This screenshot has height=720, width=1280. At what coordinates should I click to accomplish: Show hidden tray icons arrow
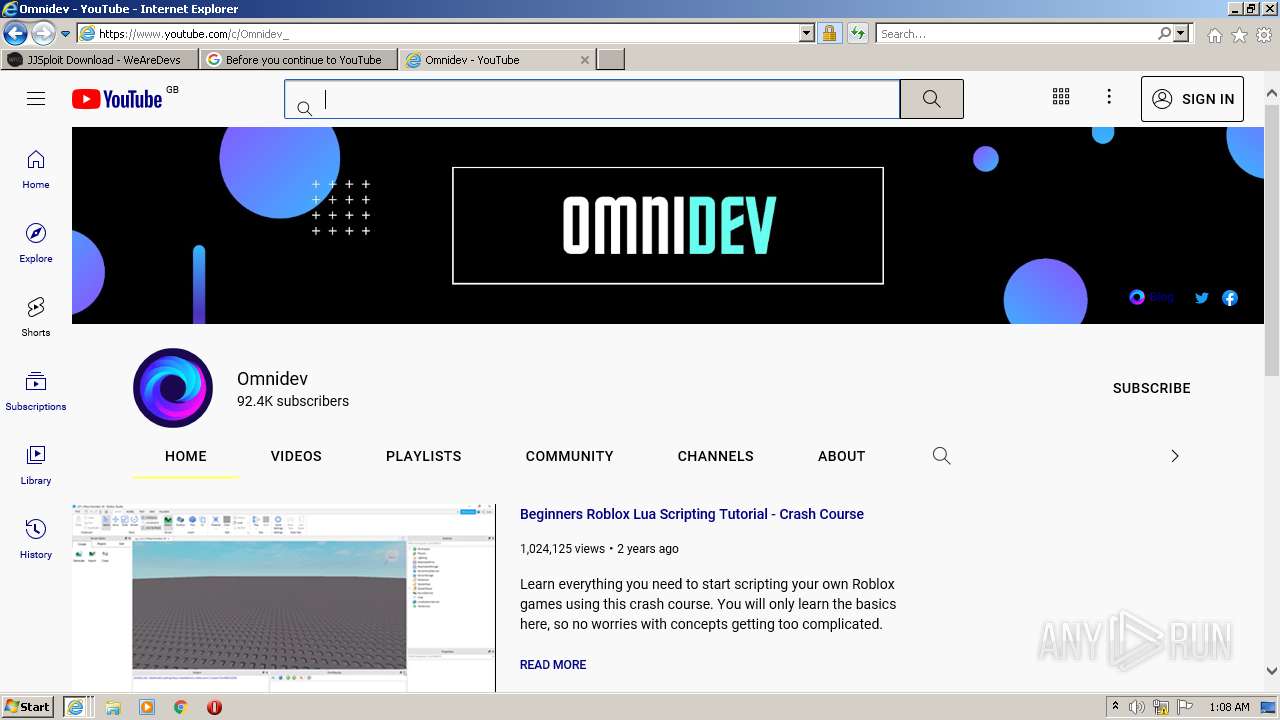(1115, 707)
